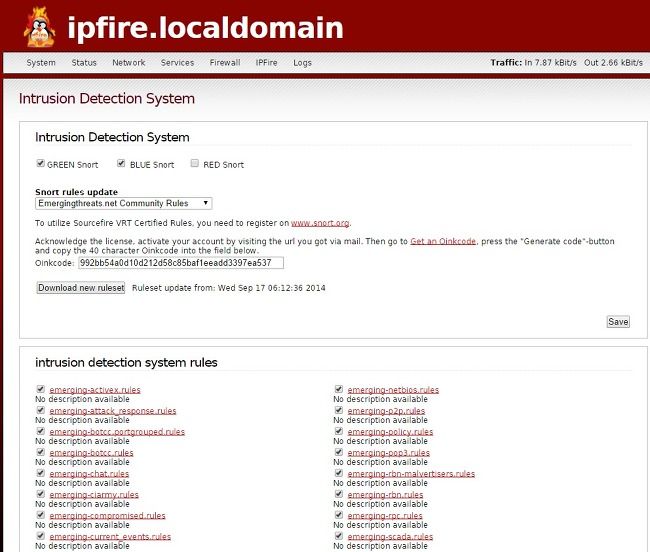Click the ipfire.localdomain title
Screen dimensions: 650x552
[x=205, y=28]
